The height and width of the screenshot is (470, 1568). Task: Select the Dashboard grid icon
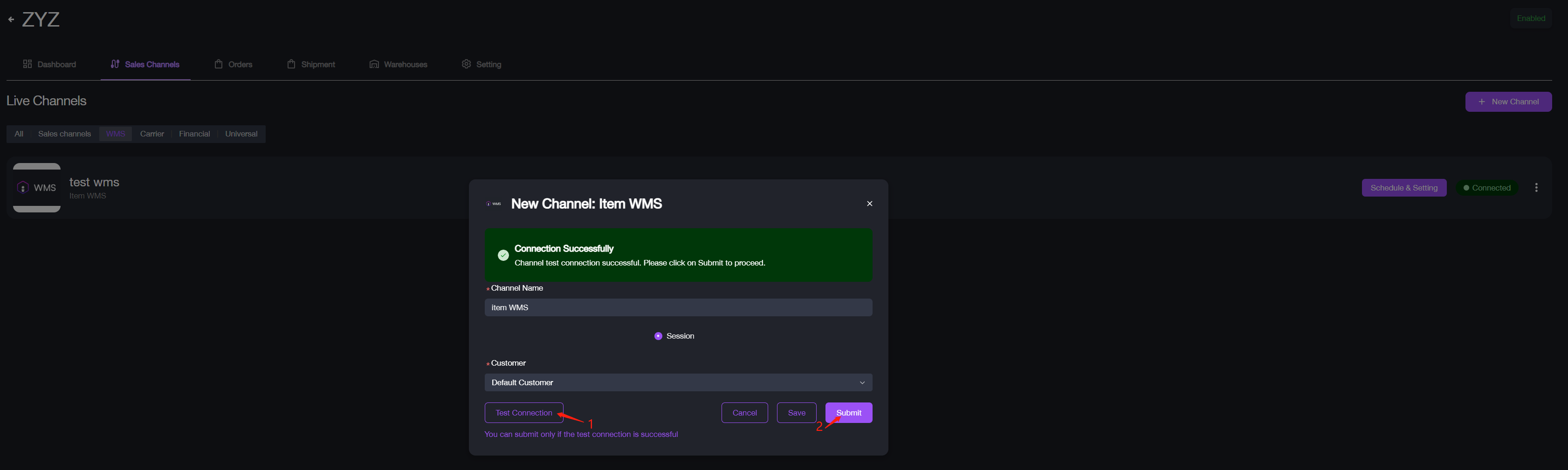coord(27,63)
